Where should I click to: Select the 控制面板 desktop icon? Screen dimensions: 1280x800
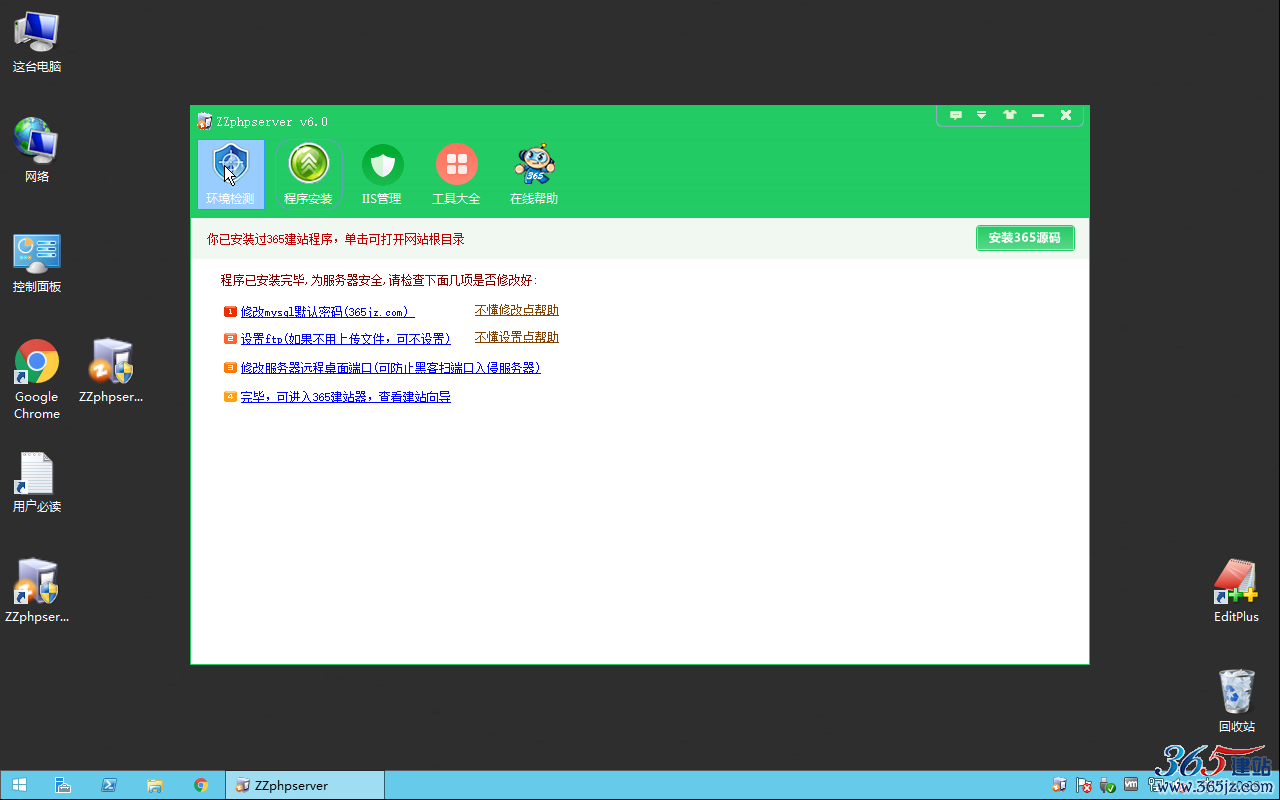37,263
